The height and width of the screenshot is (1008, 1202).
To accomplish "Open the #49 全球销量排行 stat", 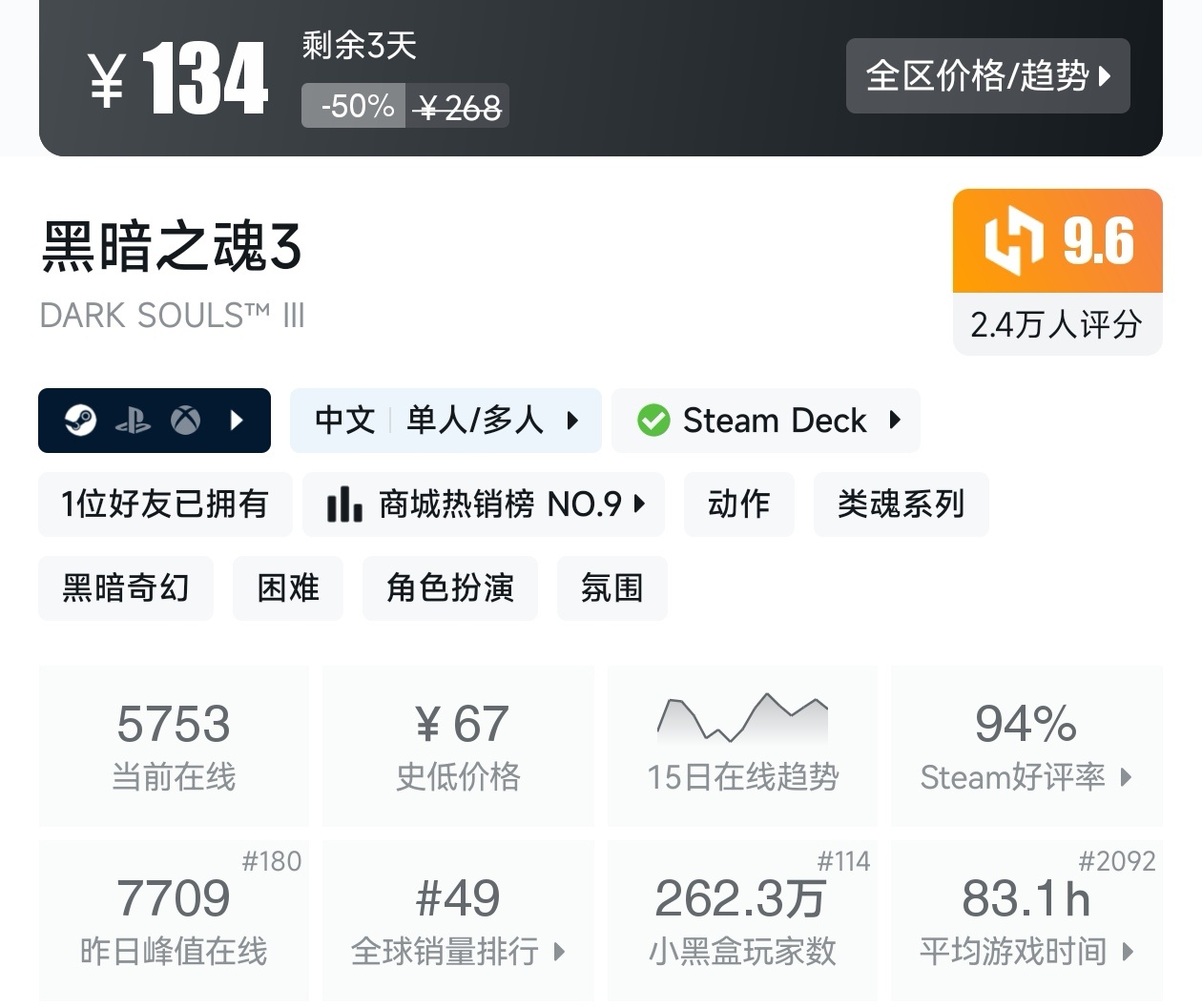I will 458,920.
